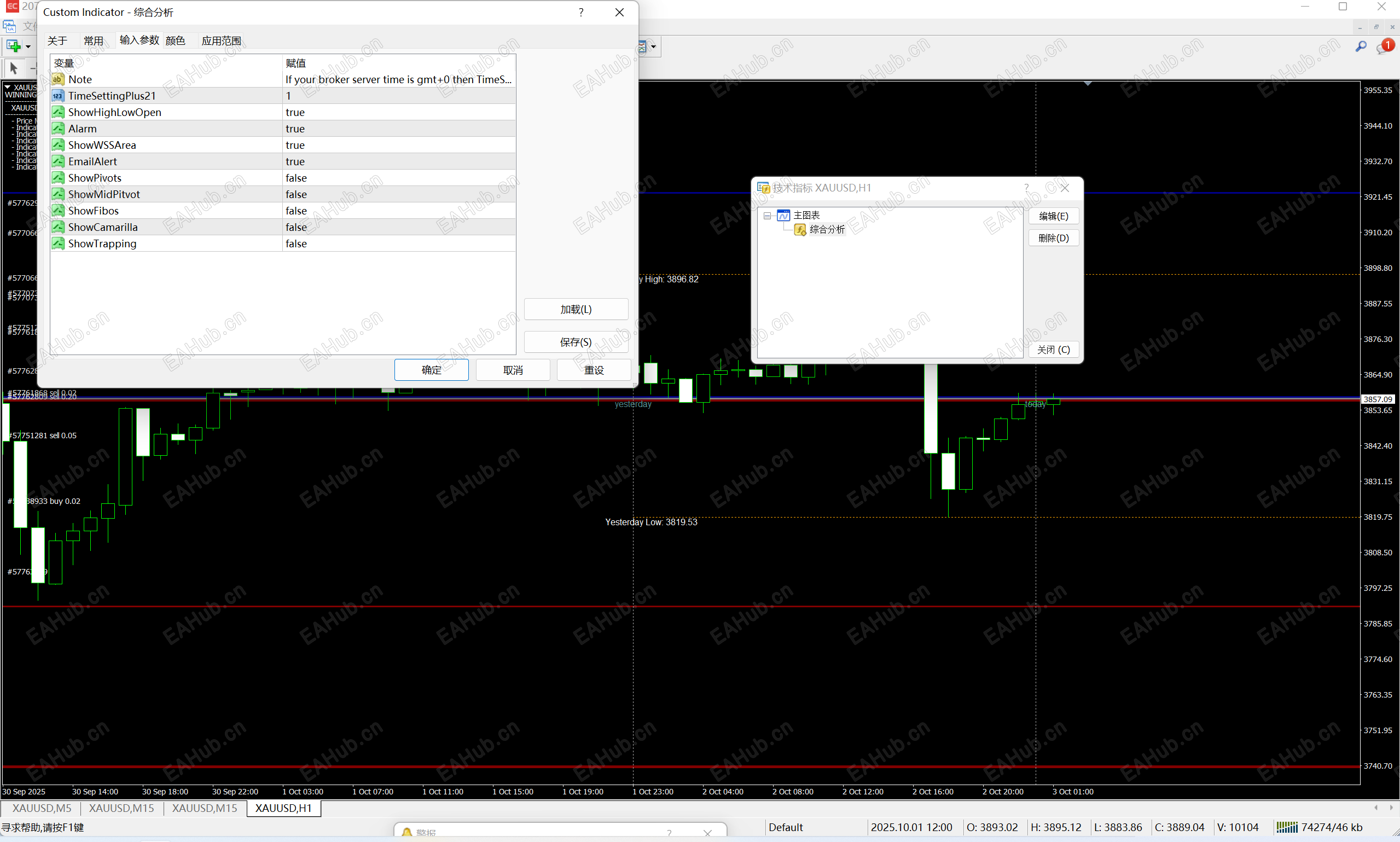Select the EmailAlert true value

(x=295, y=162)
